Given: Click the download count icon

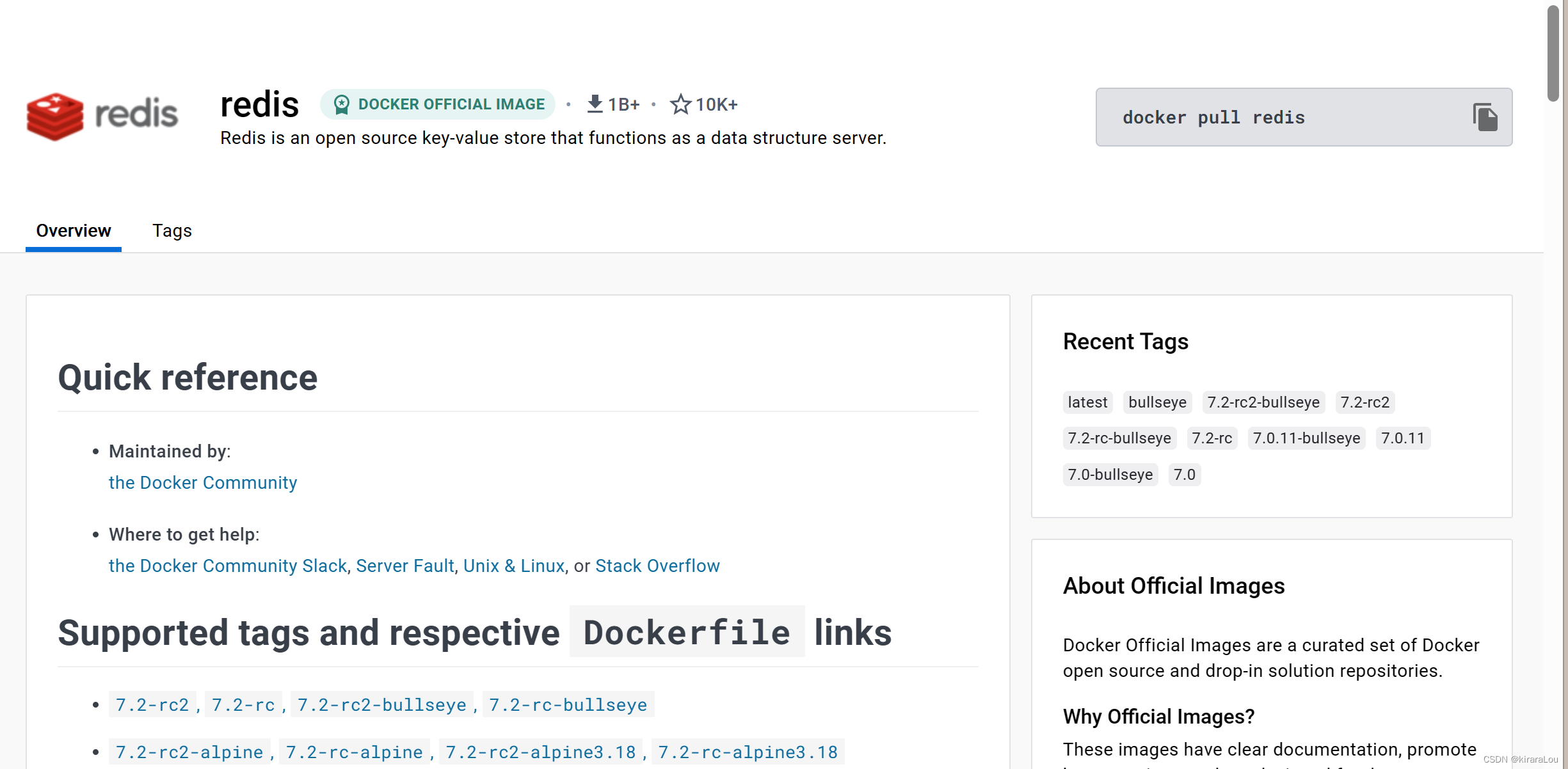Looking at the screenshot, I should pyautogui.click(x=595, y=104).
